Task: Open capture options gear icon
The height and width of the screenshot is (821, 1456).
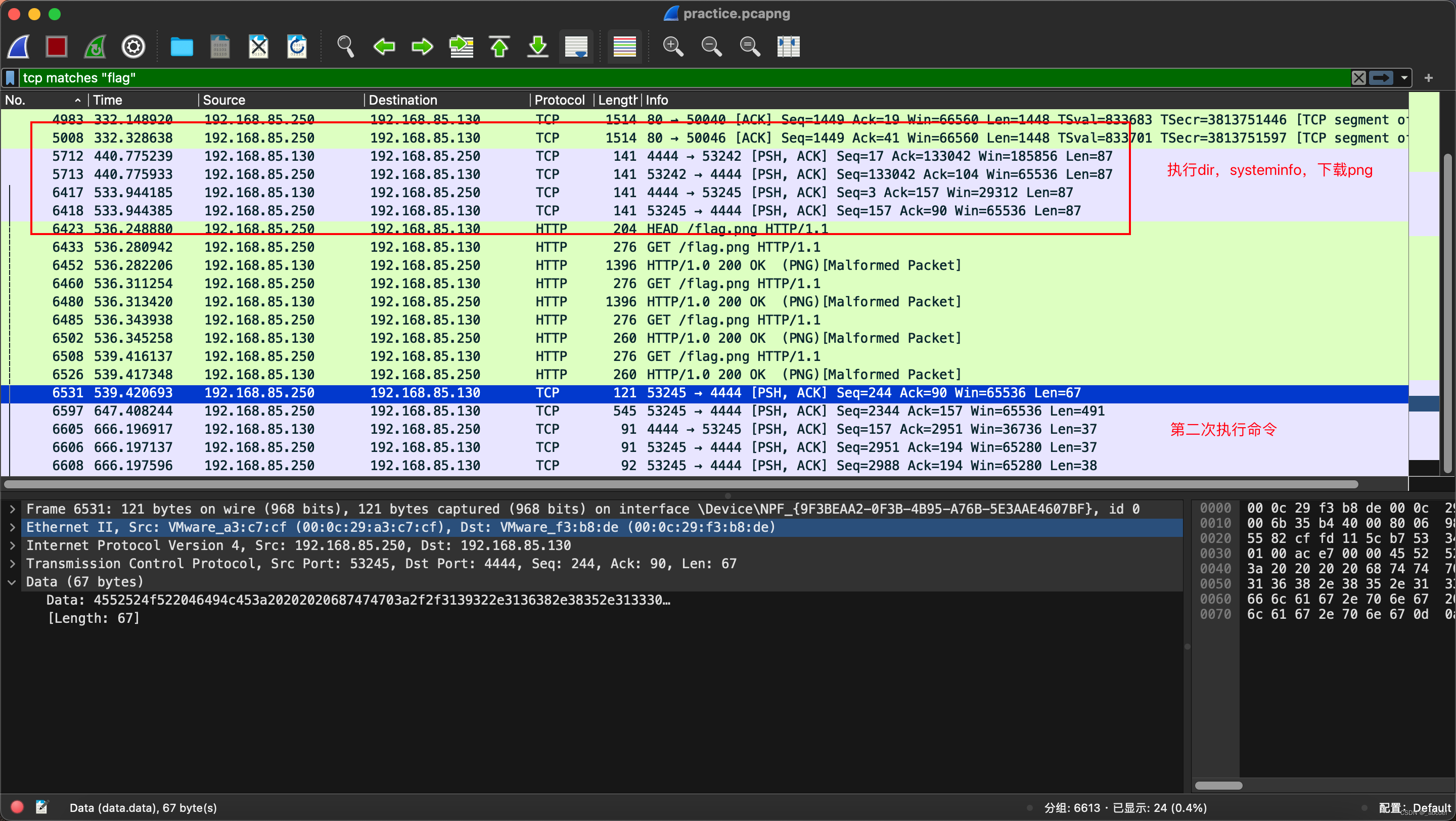Action: [133, 47]
